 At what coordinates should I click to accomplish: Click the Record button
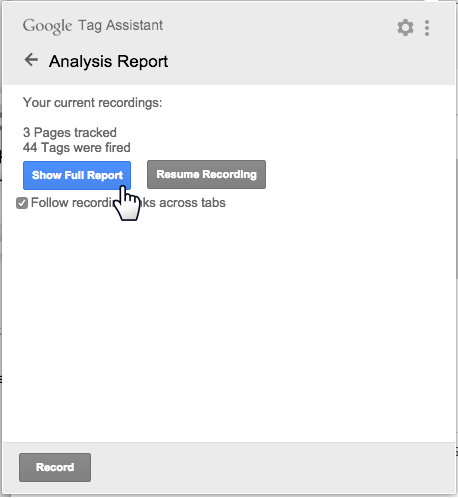coord(55,467)
